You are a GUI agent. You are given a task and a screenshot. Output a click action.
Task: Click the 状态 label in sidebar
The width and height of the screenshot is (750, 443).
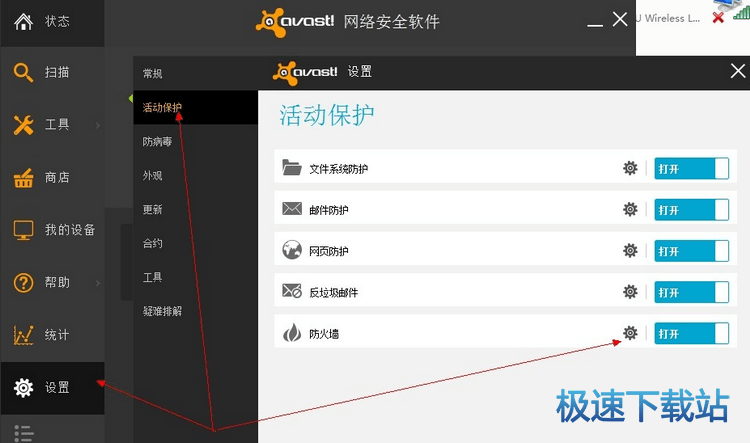pyautogui.click(x=57, y=22)
